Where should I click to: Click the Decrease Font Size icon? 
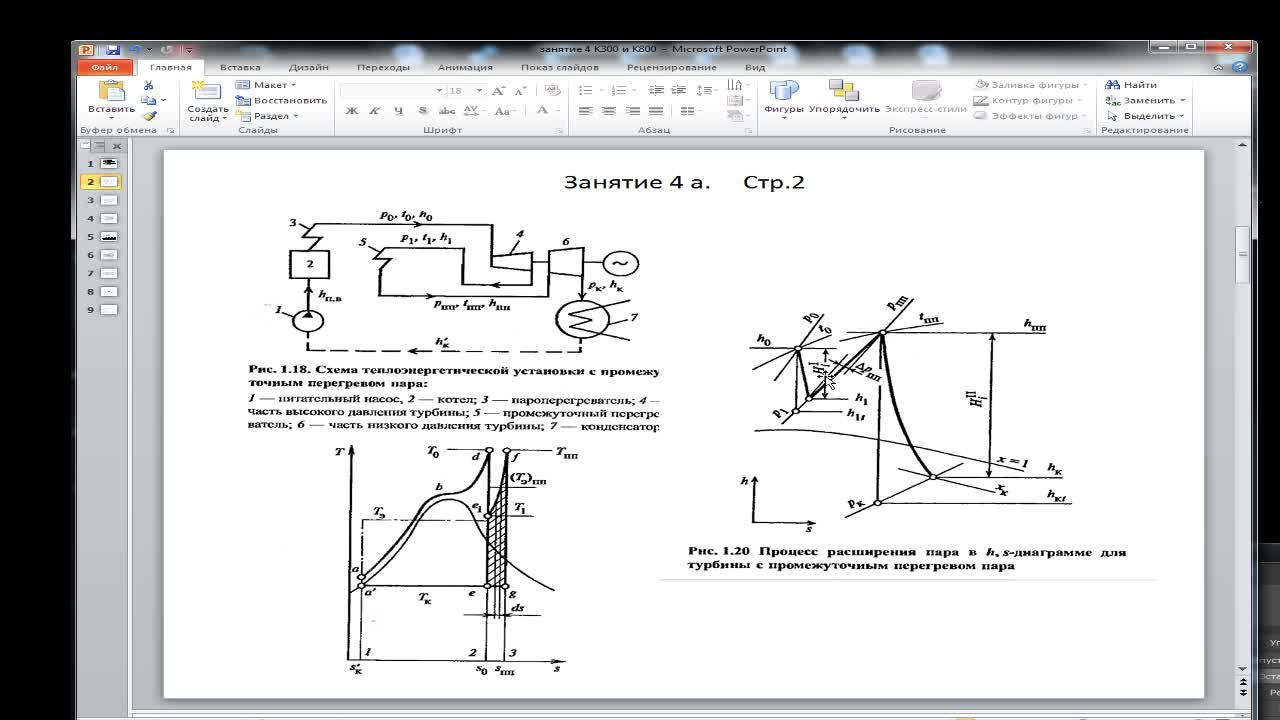pos(519,90)
